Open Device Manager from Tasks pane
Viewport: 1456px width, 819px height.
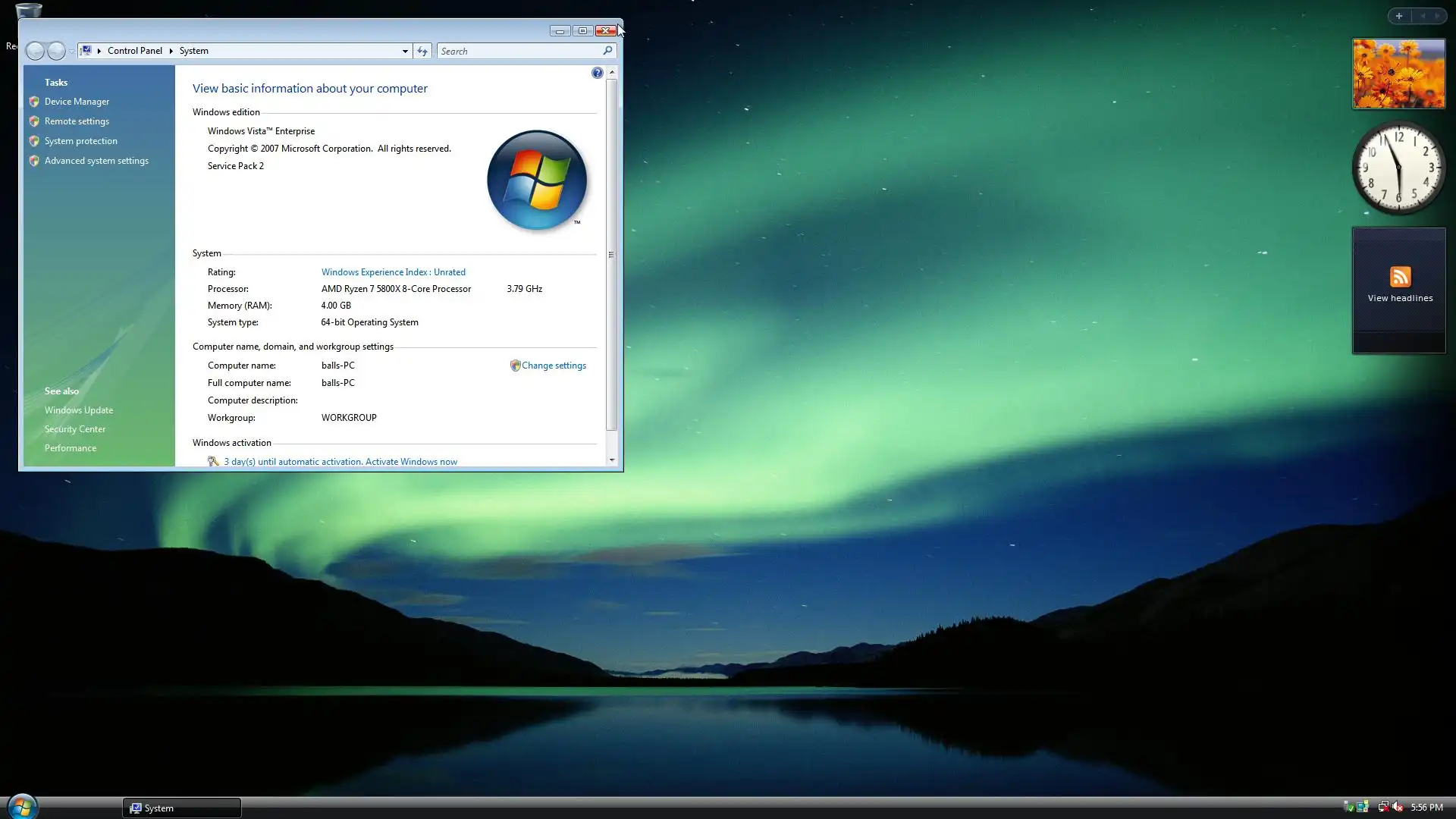[77, 102]
